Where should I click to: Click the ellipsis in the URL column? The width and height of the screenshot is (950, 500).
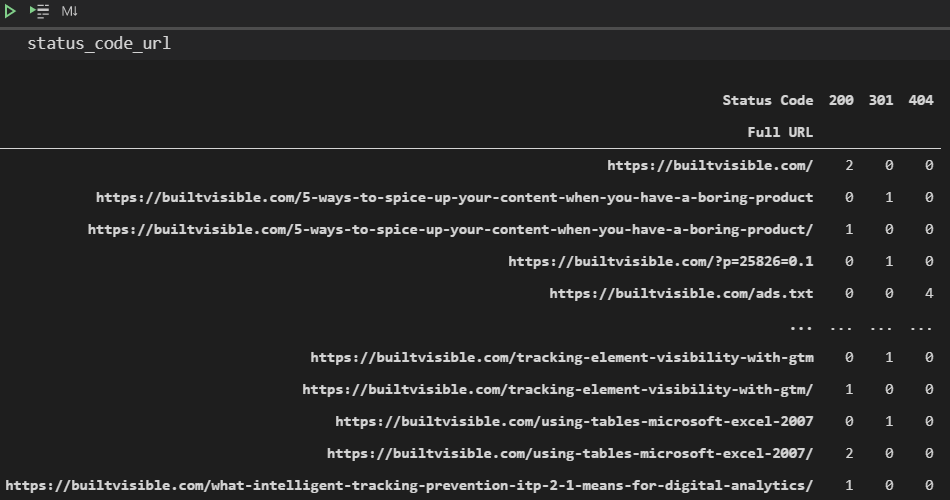pyautogui.click(x=801, y=328)
